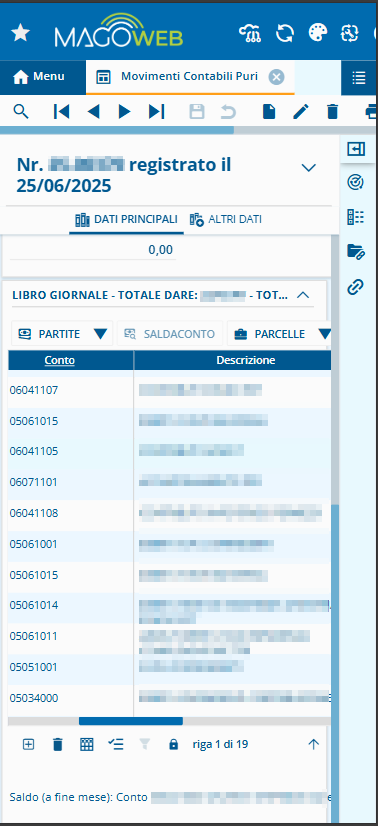Screen dimensions: 378x826
Task: Click the riga 1 di 19 indicator
Action: (220, 744)
